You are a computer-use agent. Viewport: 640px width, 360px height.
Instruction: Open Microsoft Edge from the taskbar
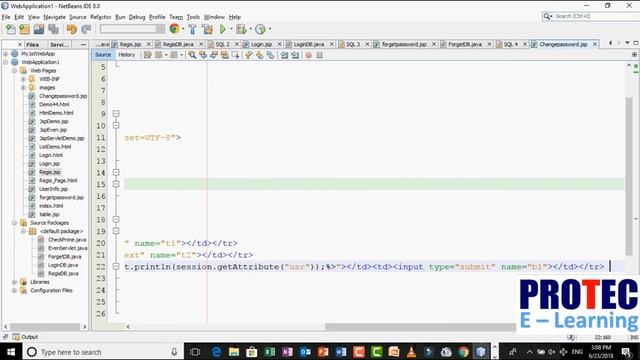(216, 351)
